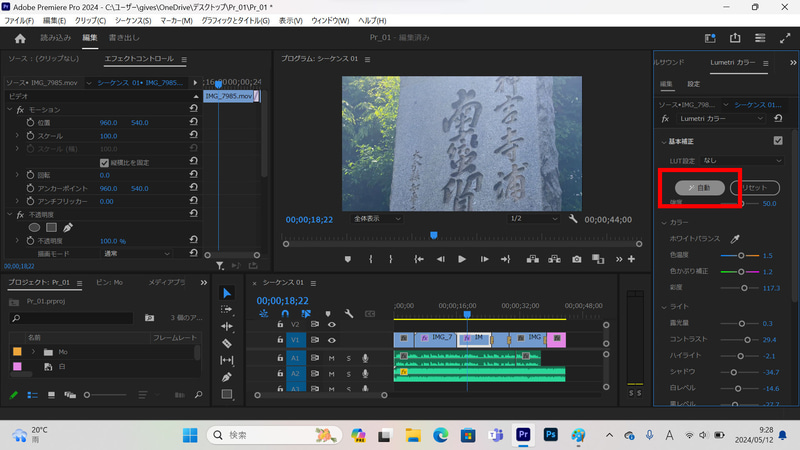Image resolution: width=800 pixels, height=450 pixels.
Task: Collapse the Basic Correction section
Action: point(664,142)
